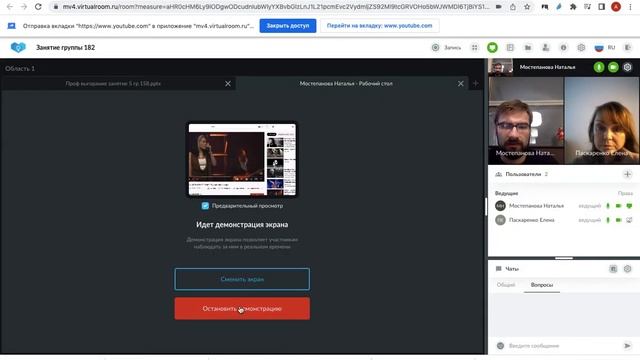
Task: Click the screen share preview thumbnail
Action: (x=242, y=160)
